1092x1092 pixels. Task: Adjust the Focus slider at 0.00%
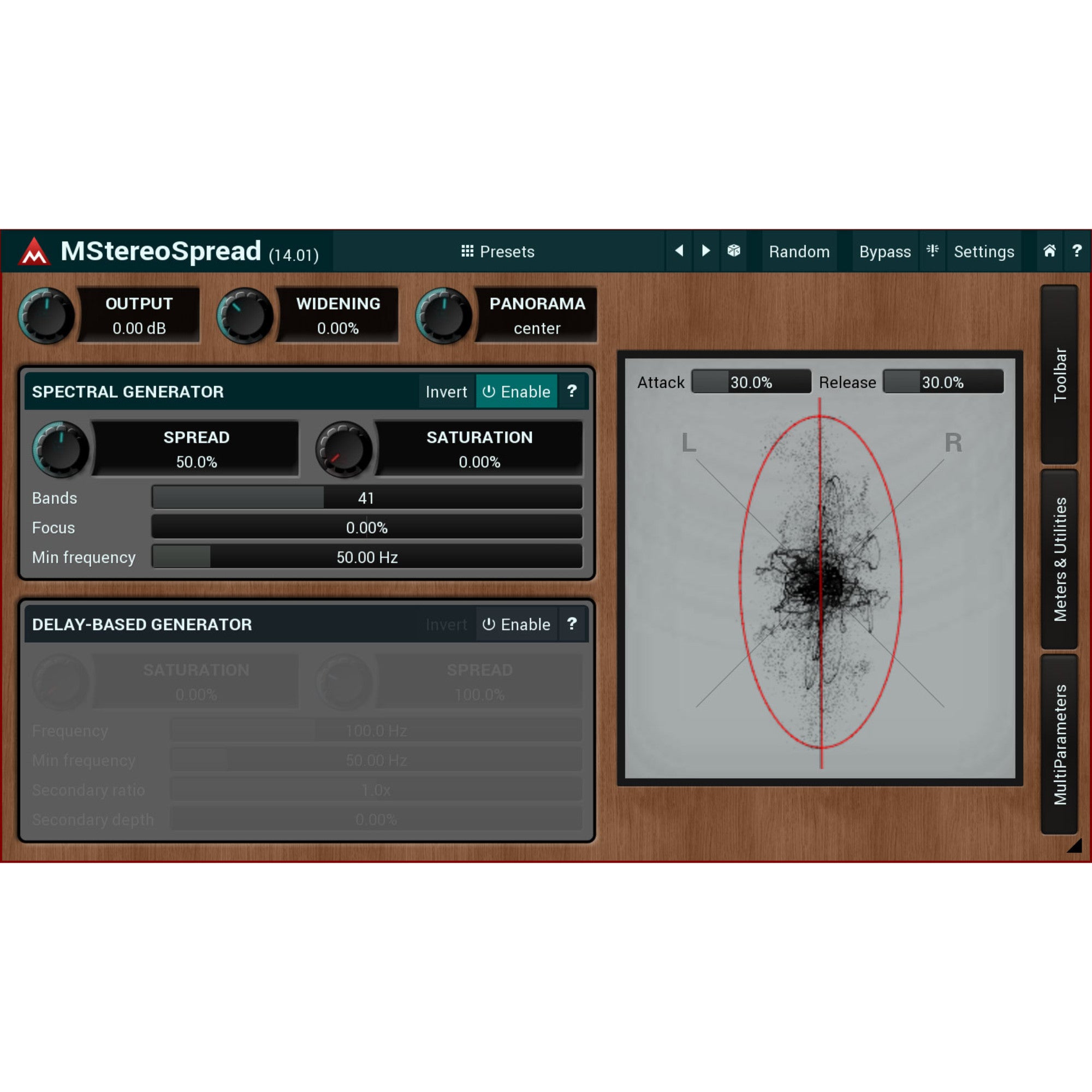pos(367,527)
